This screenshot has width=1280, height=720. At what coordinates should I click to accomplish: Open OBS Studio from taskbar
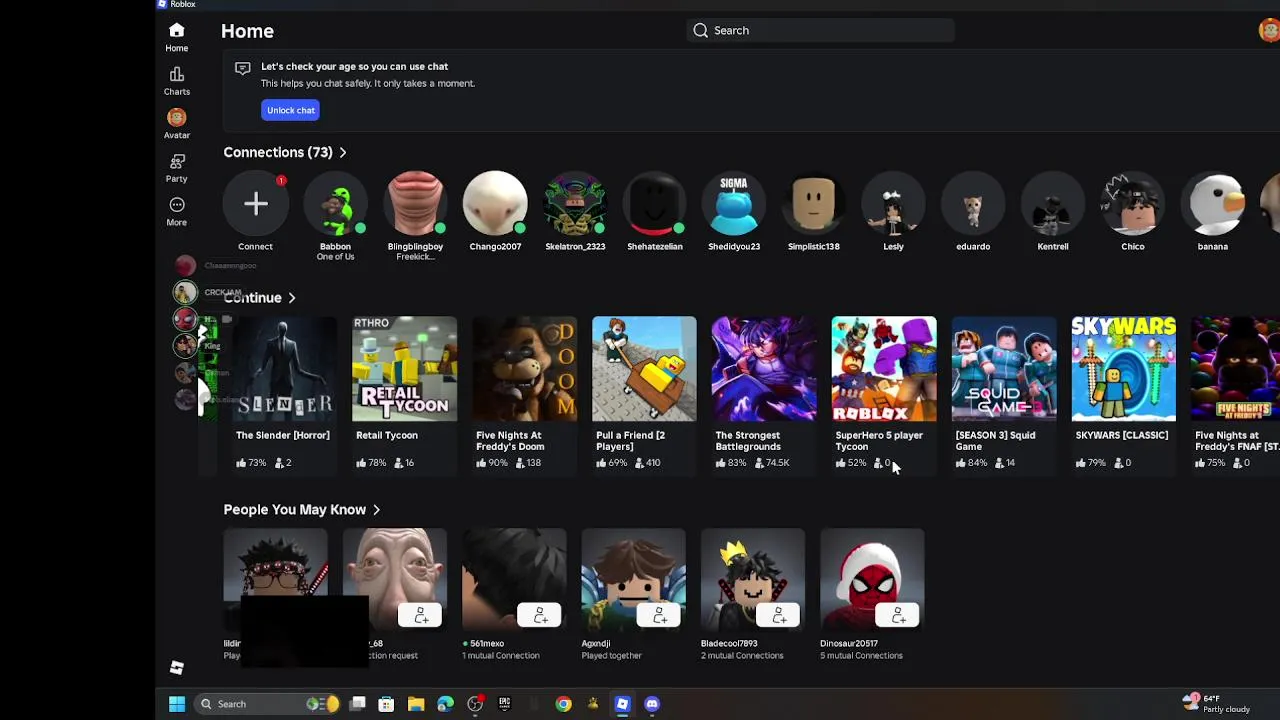tap(475, 704)
